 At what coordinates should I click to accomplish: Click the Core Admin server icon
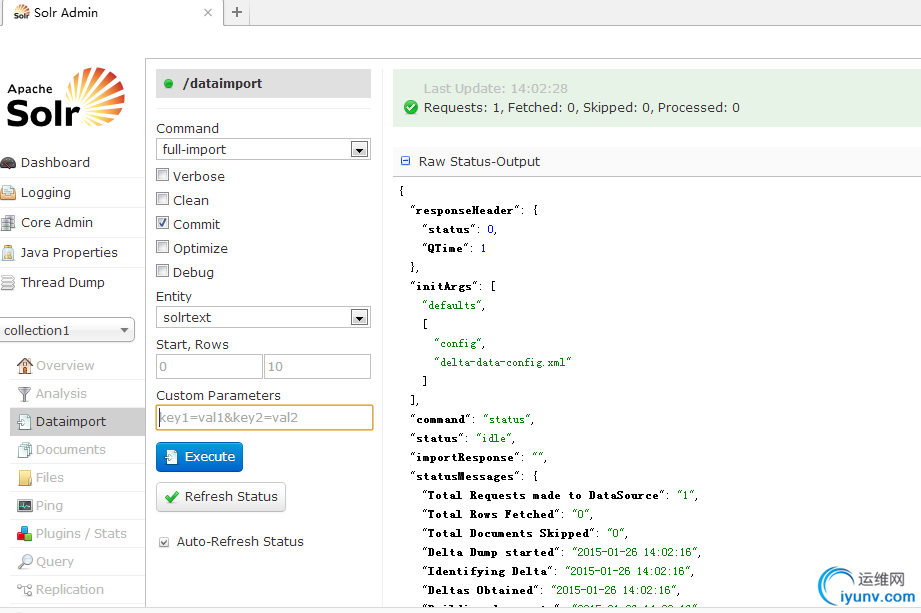point(8,223)
